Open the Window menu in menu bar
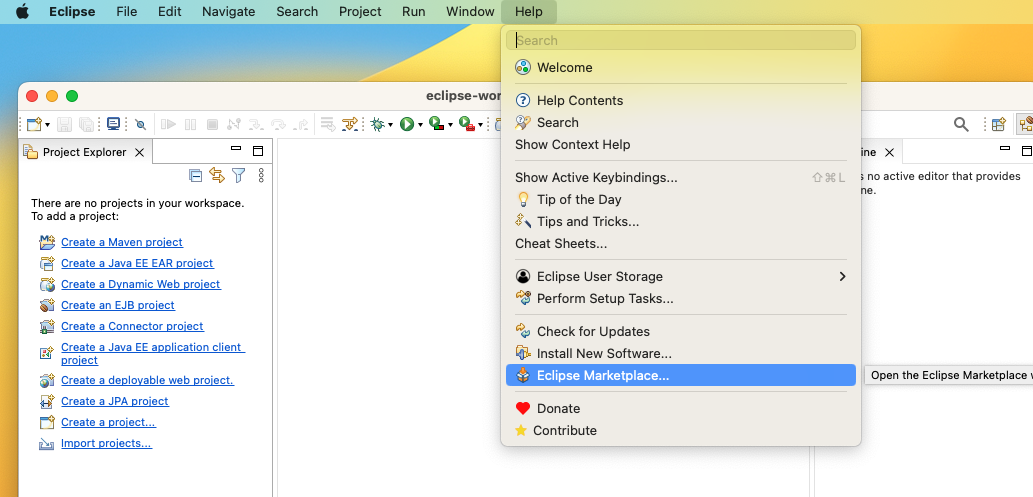Image resolution: width=1033 pixels, height=497 pixels. (x=470, y=12)
